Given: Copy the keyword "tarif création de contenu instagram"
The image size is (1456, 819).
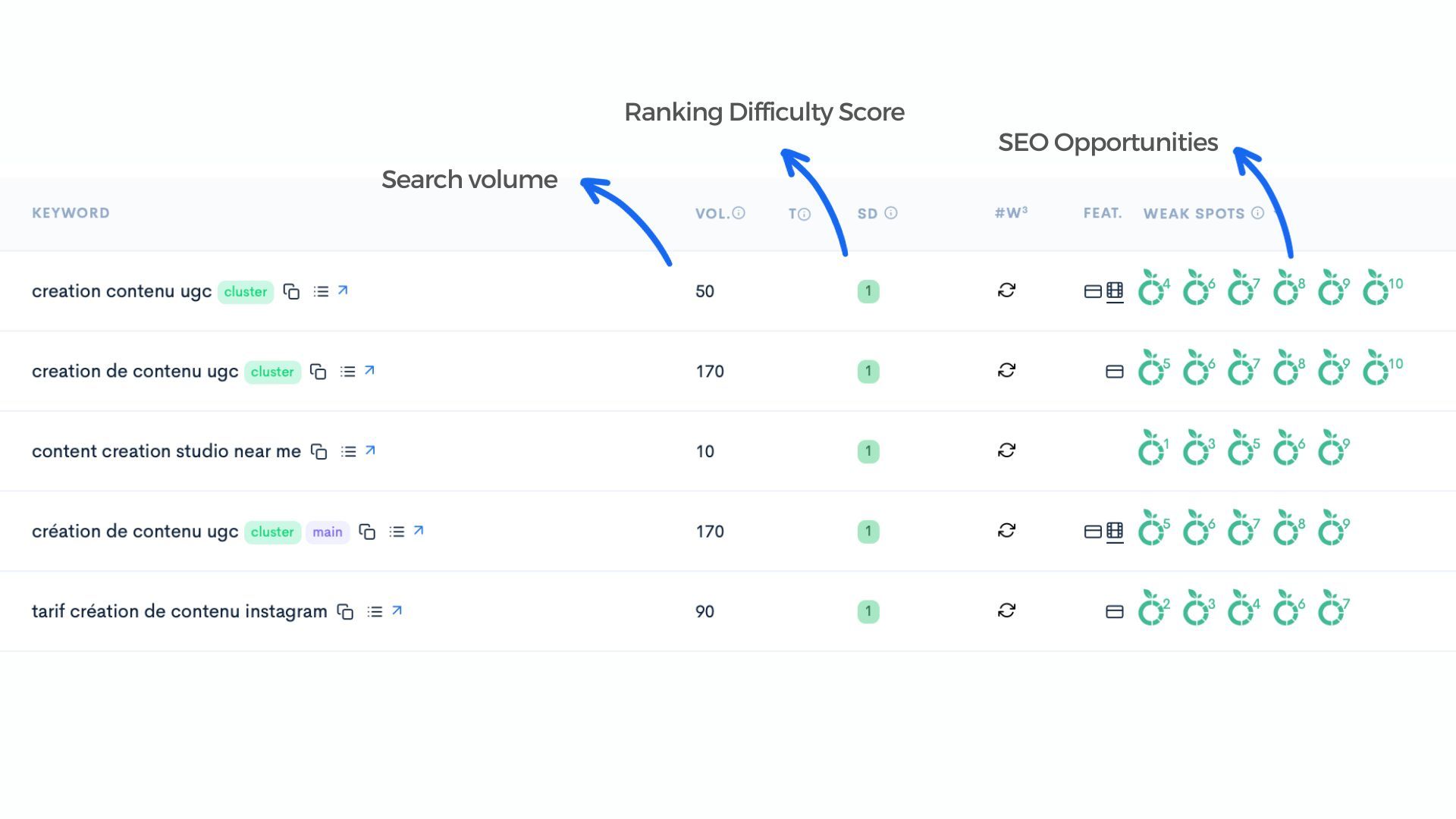Looking at the screenshot, I should point(346,610).
